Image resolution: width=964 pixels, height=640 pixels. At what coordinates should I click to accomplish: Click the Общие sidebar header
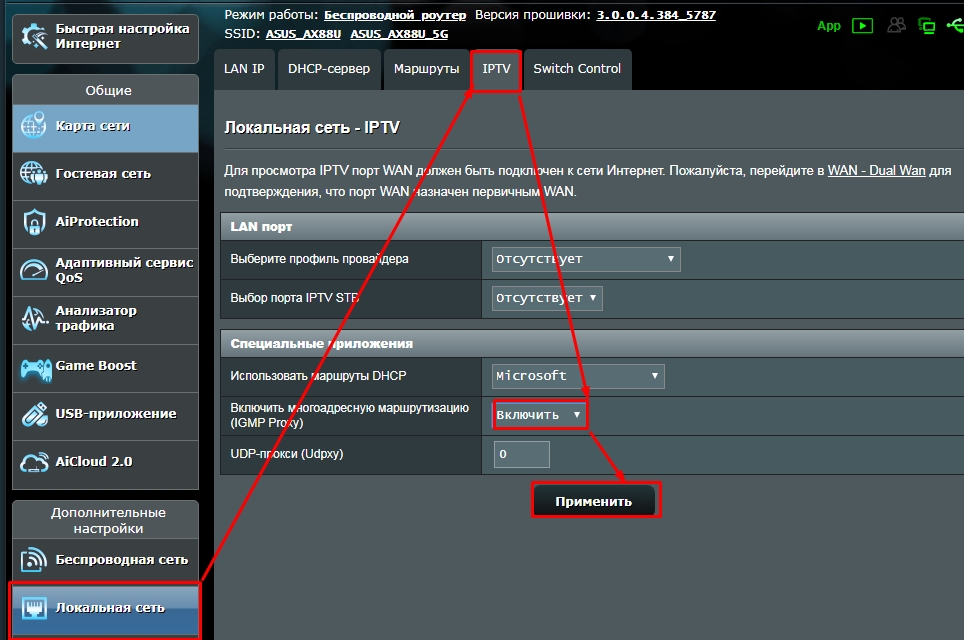108,90
